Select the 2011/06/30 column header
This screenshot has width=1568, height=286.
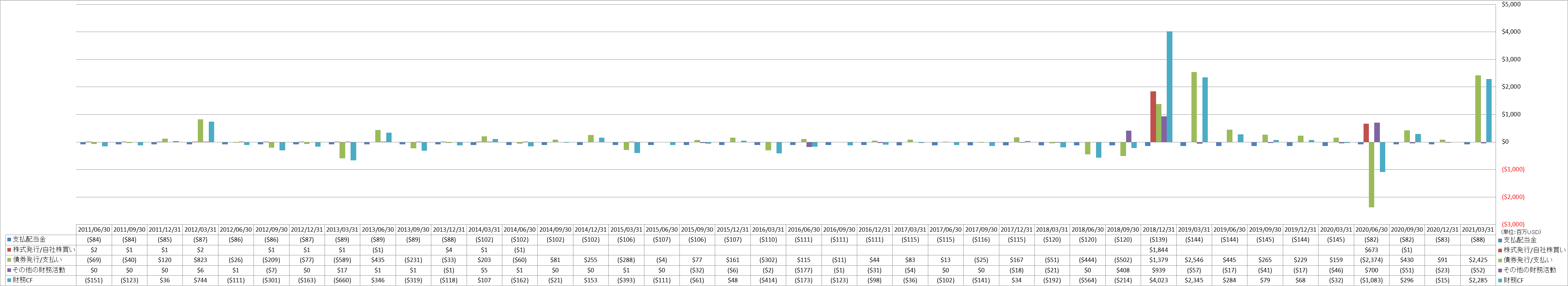pos(94,230)
